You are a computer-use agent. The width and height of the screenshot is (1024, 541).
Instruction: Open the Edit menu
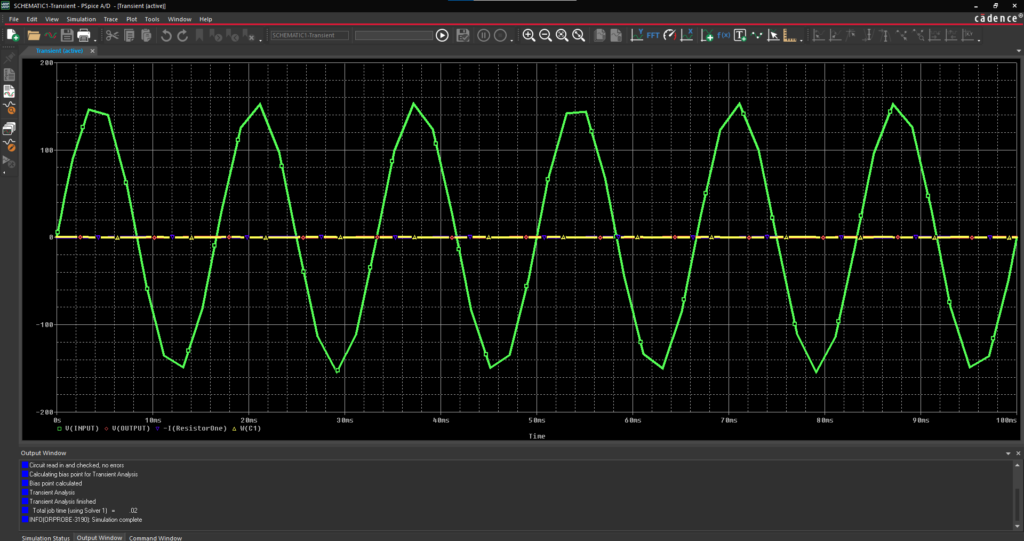[31, 19]
